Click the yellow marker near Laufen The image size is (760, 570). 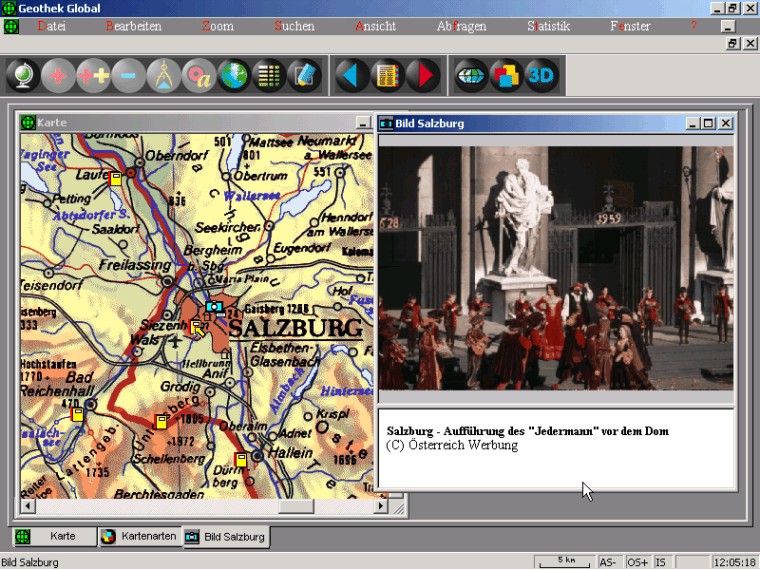click(116, 179)
